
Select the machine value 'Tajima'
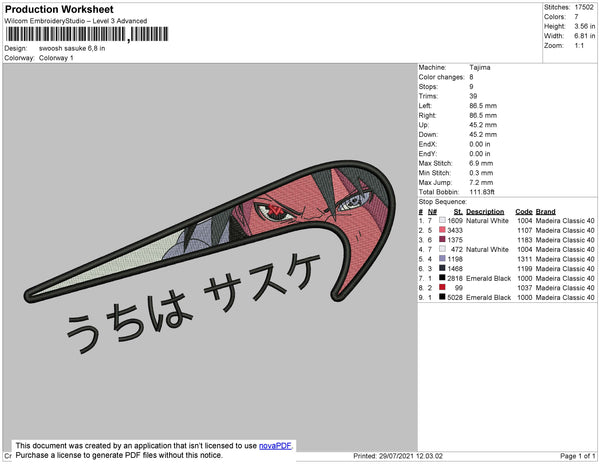pos(480,67)
